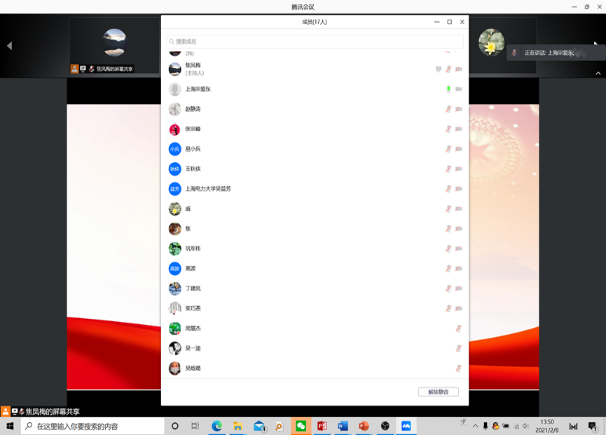Click the 焦凤梅的屏幕共享 label at bottom left
The height and width of the screenshot is (435, 606).
click(53, 412)
